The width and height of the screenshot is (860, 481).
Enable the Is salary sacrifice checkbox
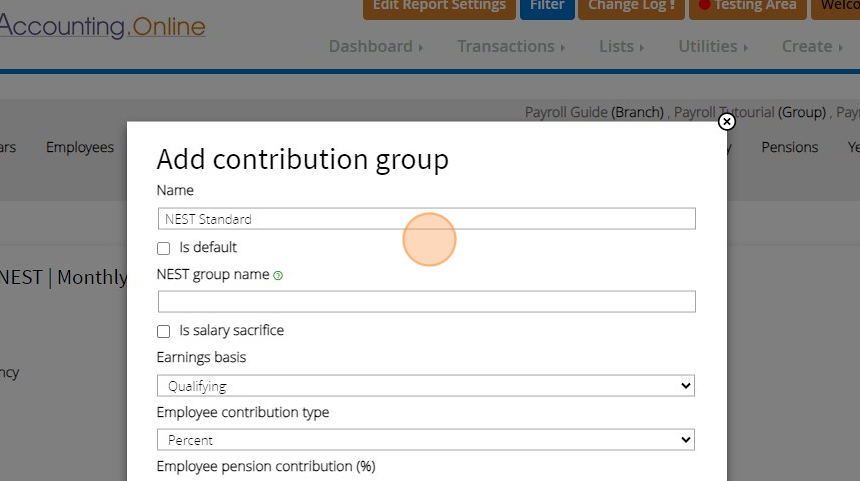(x=164, y=331)
